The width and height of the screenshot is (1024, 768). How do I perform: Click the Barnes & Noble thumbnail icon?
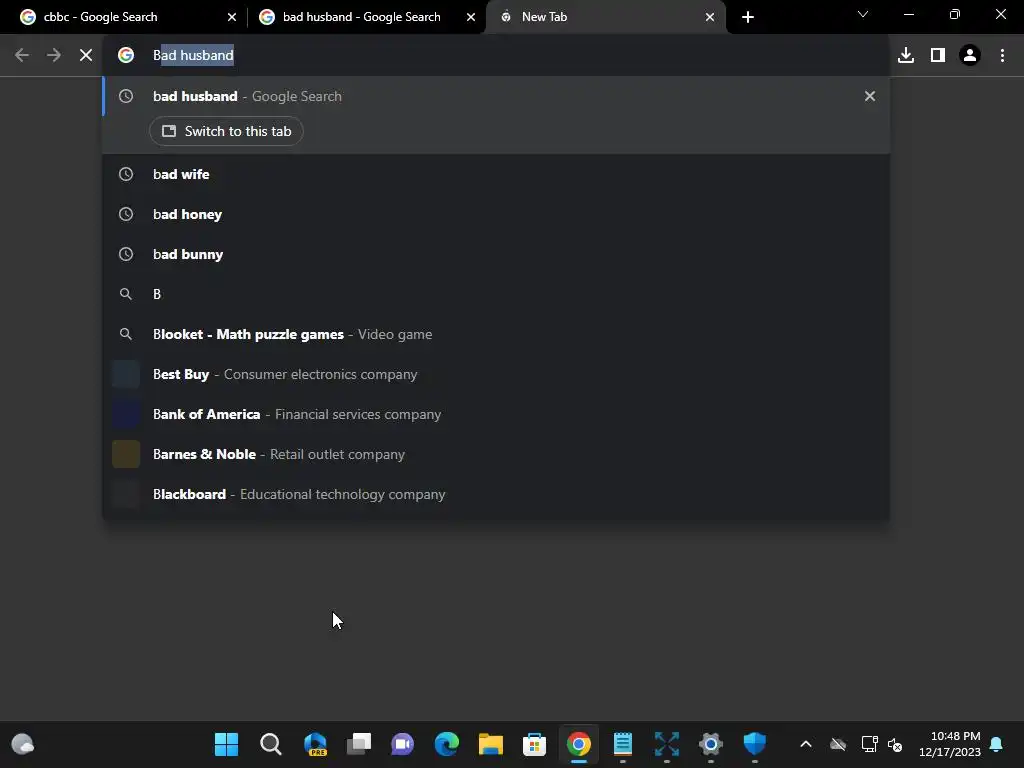(x=126, y=455)
